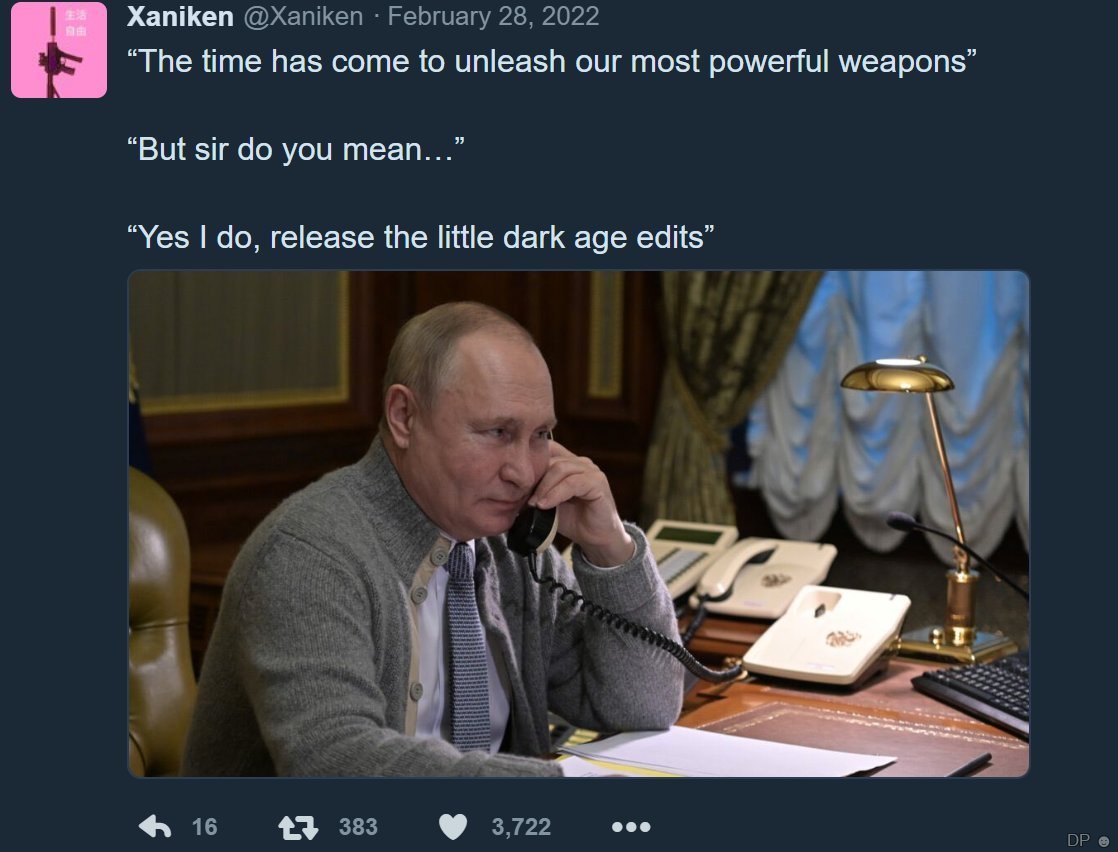Click the "But sir do you mean…" line

click(296, 150)
